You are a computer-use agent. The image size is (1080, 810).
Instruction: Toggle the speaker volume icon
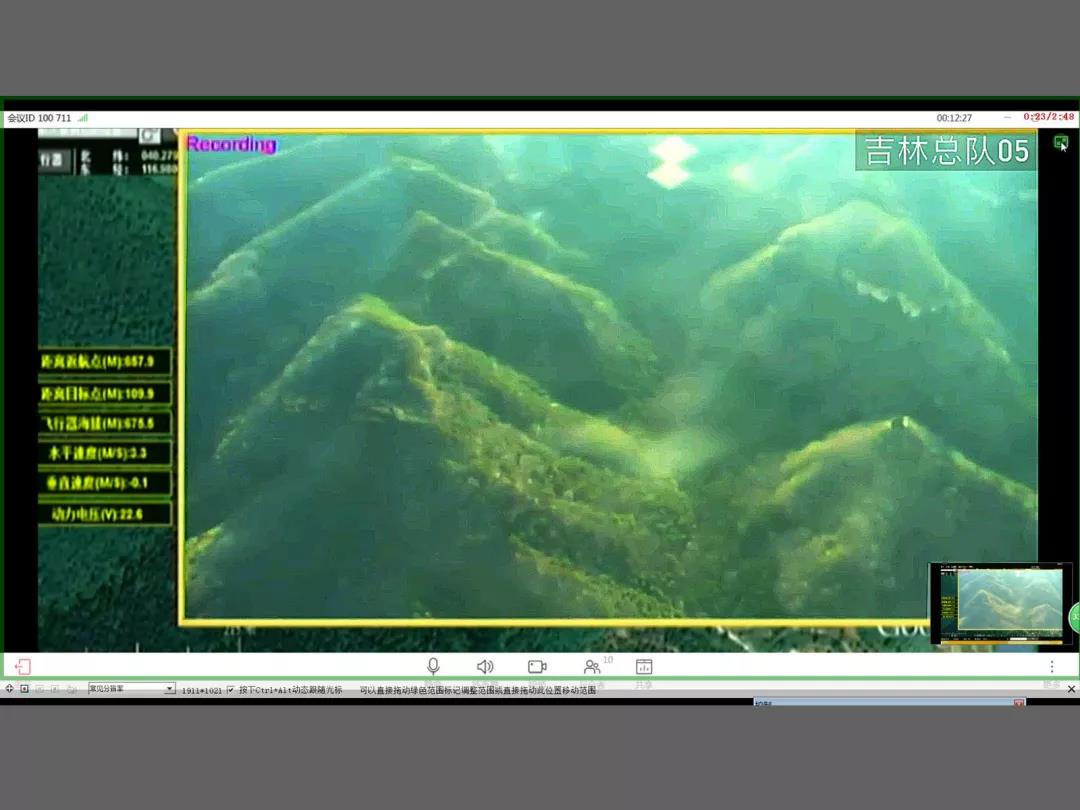click(x=485, y=666)
